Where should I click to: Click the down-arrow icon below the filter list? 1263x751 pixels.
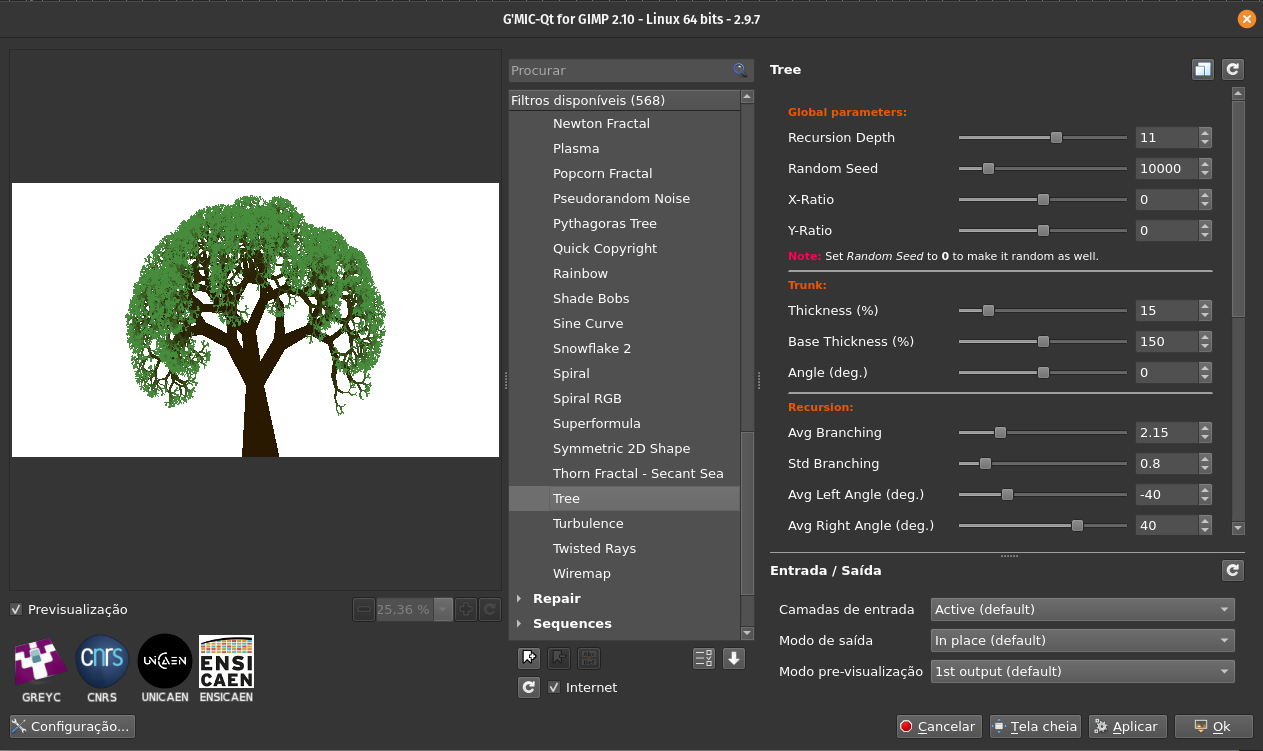click(734, 658)
